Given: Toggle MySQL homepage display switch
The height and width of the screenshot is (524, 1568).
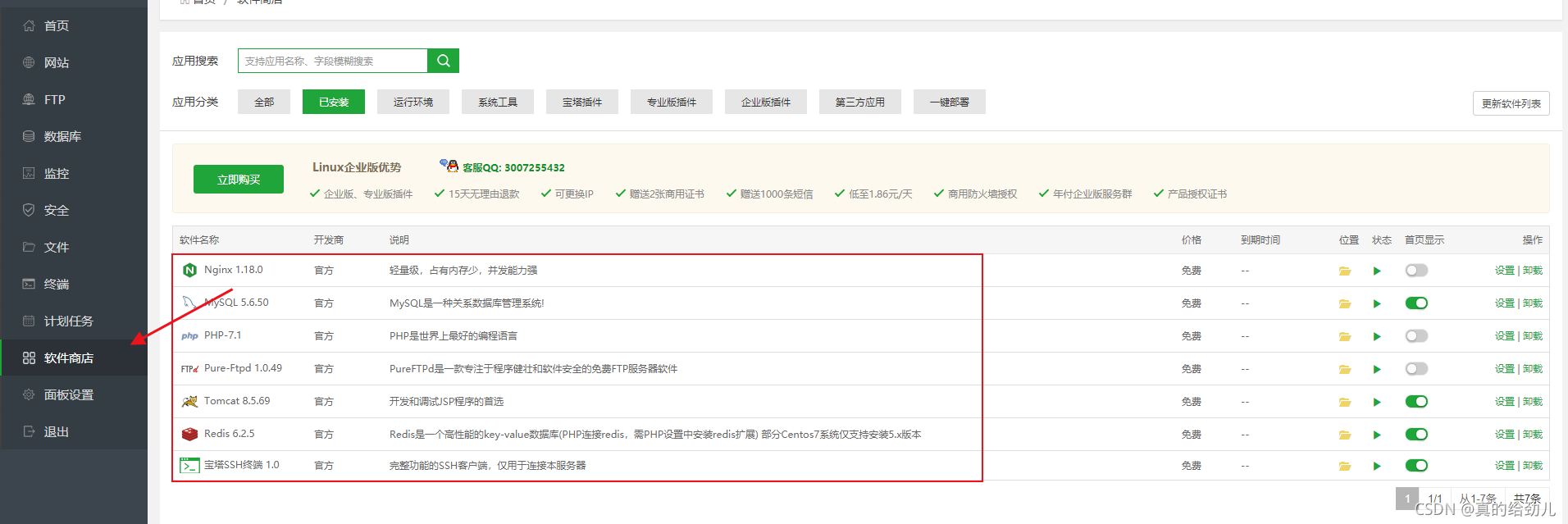Looking at the screenshot, I should [1416, 303].
